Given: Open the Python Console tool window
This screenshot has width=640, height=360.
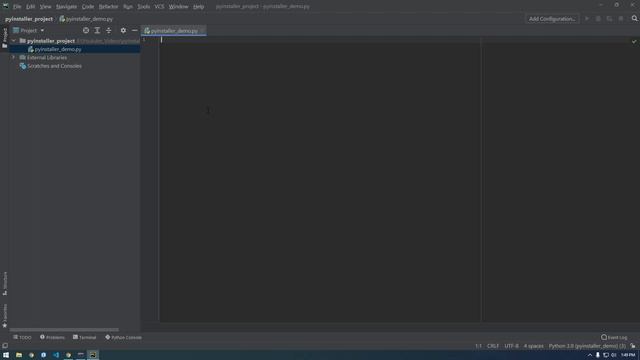Looking at the screenshot, I should (123, 338).
